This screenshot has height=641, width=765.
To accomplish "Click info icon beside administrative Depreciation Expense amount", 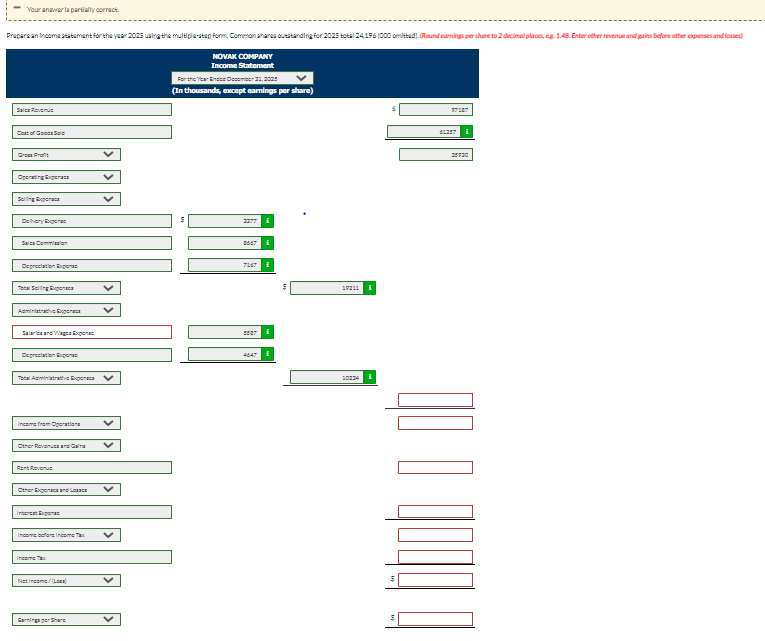I will click(267, 354).
